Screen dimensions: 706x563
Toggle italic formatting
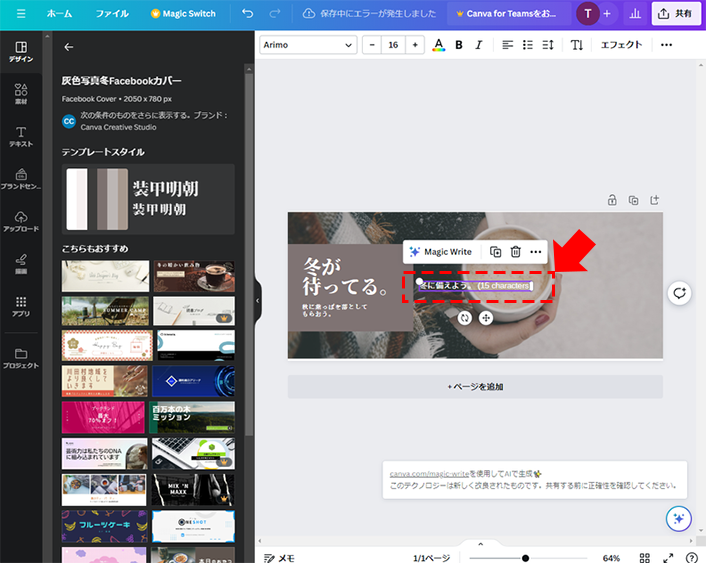(479, 45)
